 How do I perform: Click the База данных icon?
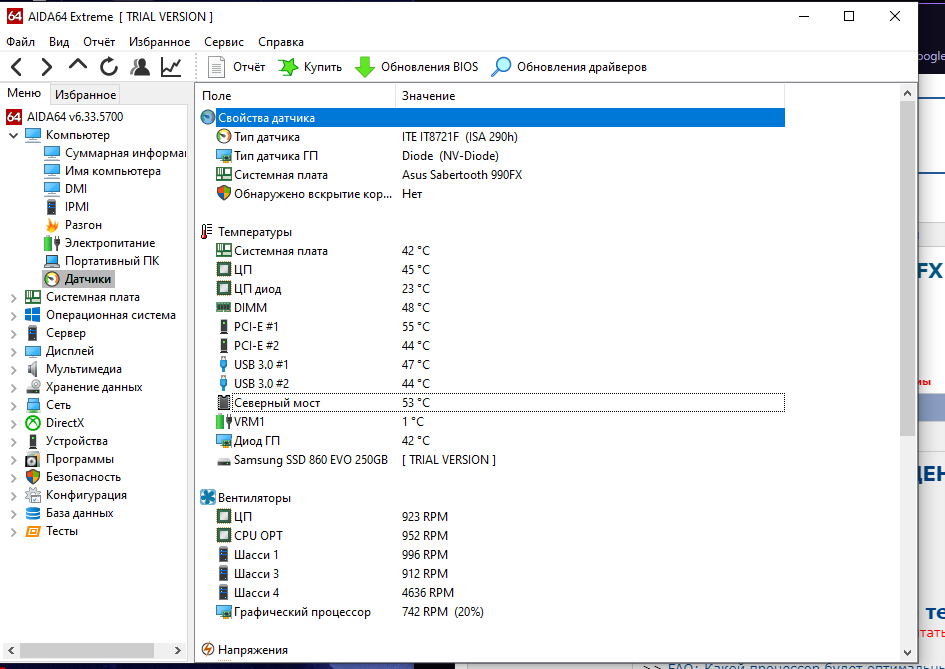pyautogui.click(x=33, y=514)
